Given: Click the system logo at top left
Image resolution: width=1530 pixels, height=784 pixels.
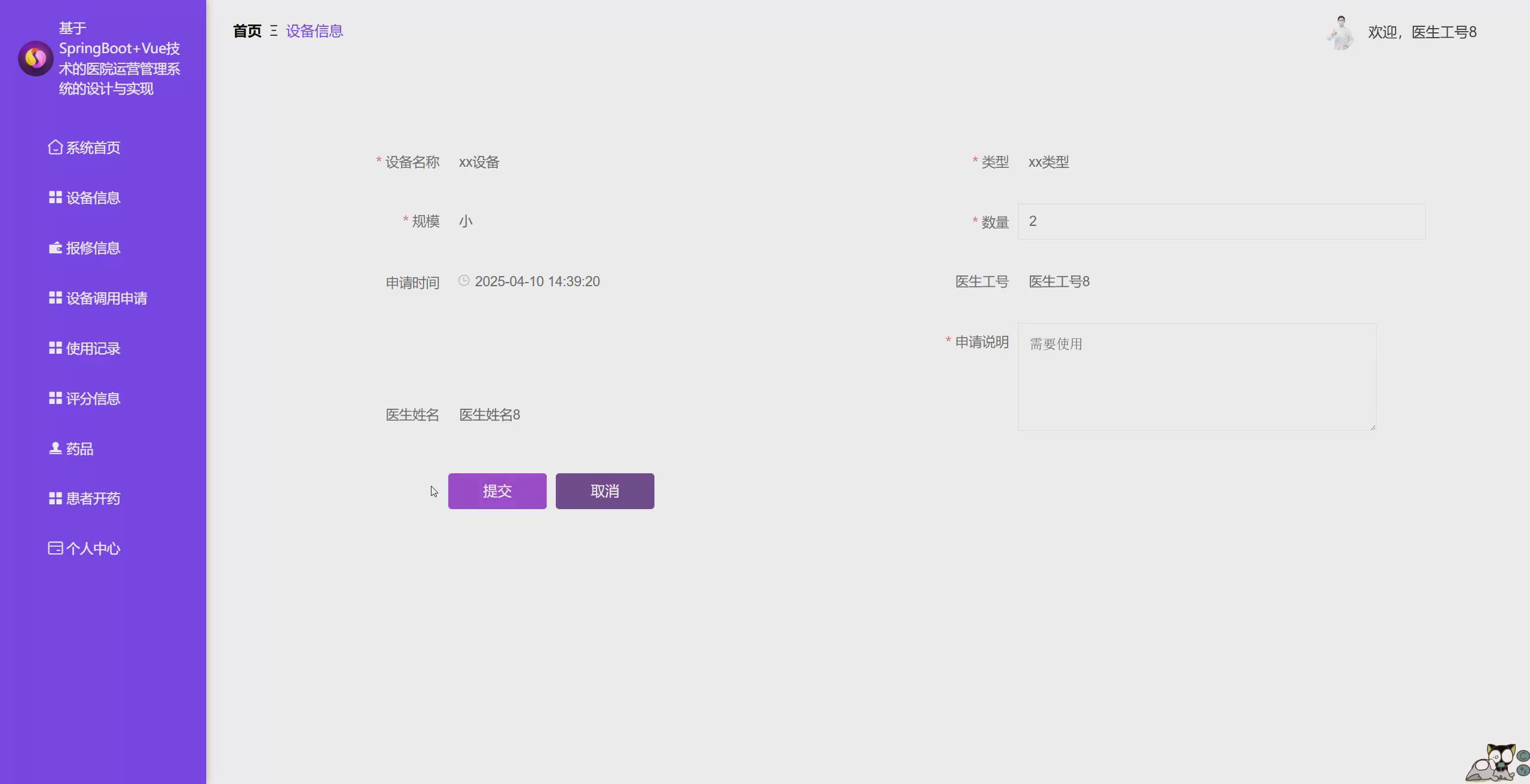Looking at the screenshot, I should coord(35,58).
